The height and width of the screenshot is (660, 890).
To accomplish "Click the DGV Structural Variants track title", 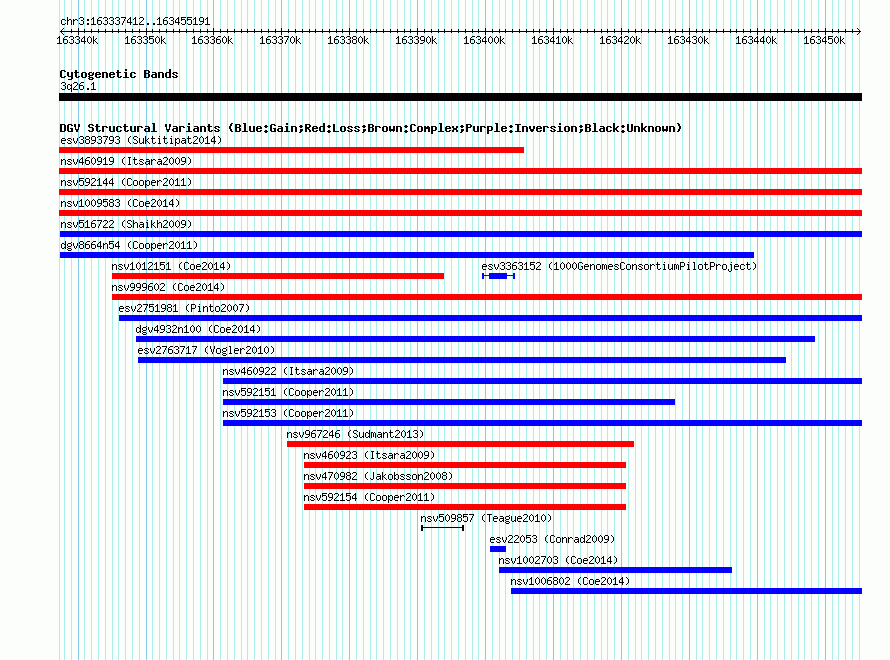I will click(370, 128).
